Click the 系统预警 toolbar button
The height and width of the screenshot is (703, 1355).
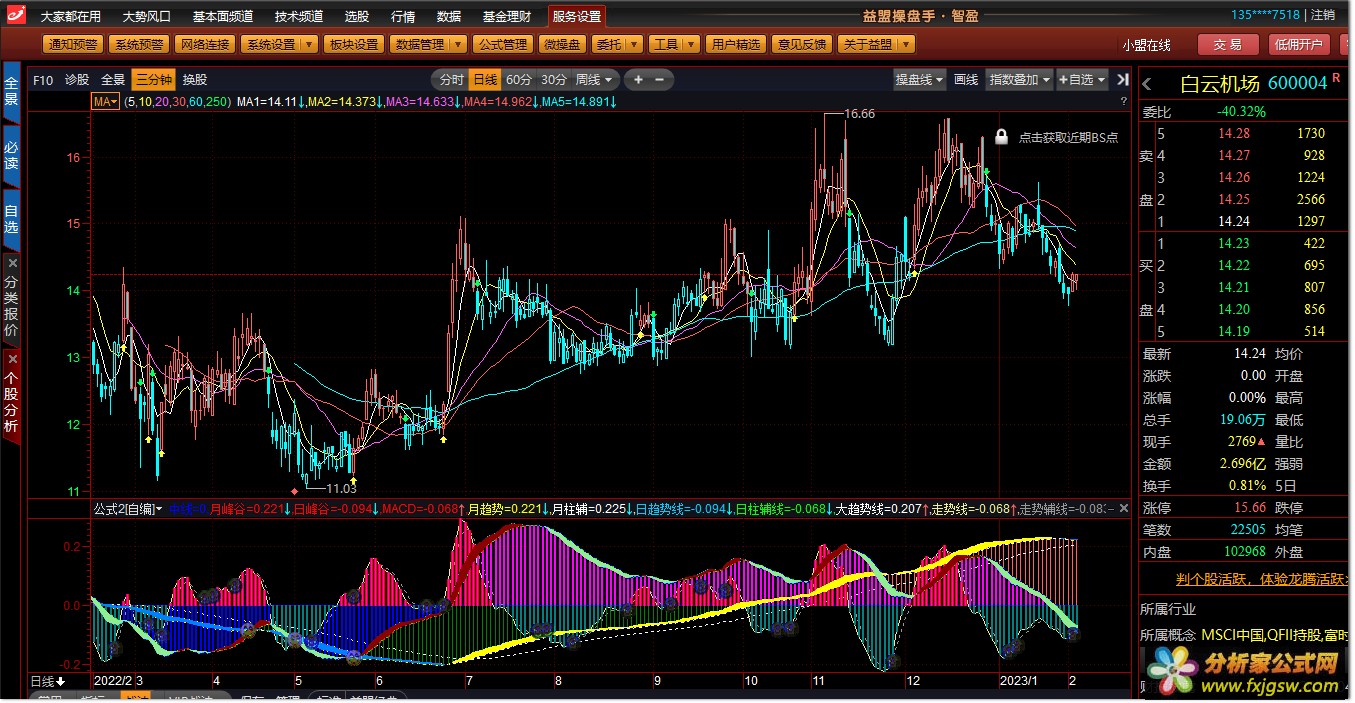[x=138, y=44]
